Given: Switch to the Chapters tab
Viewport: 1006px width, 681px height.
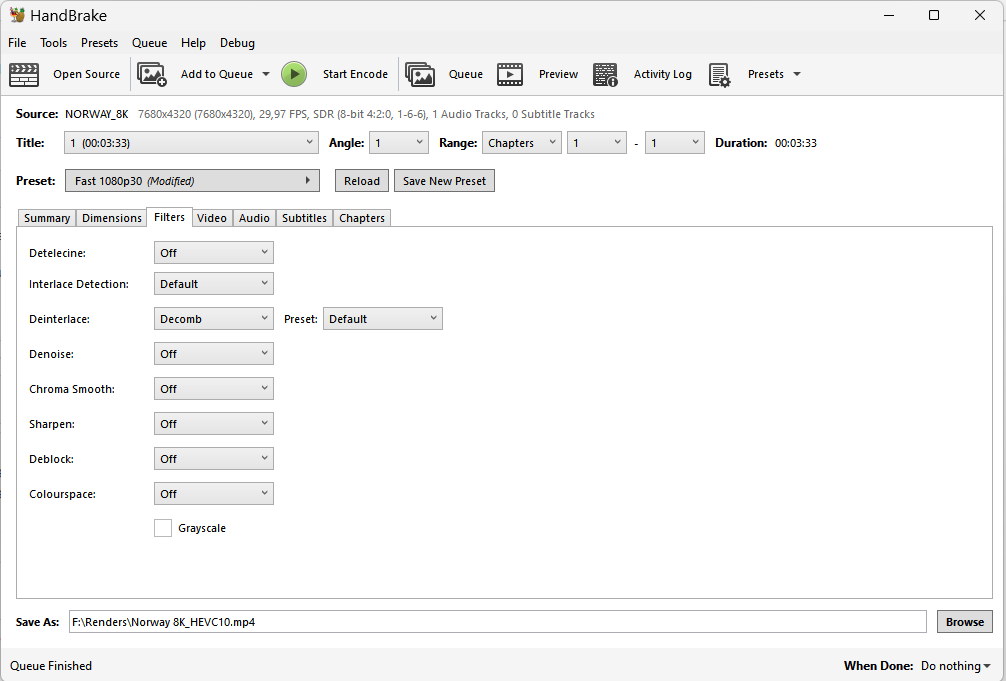Looking at the screenshot, I should (362, 218).
